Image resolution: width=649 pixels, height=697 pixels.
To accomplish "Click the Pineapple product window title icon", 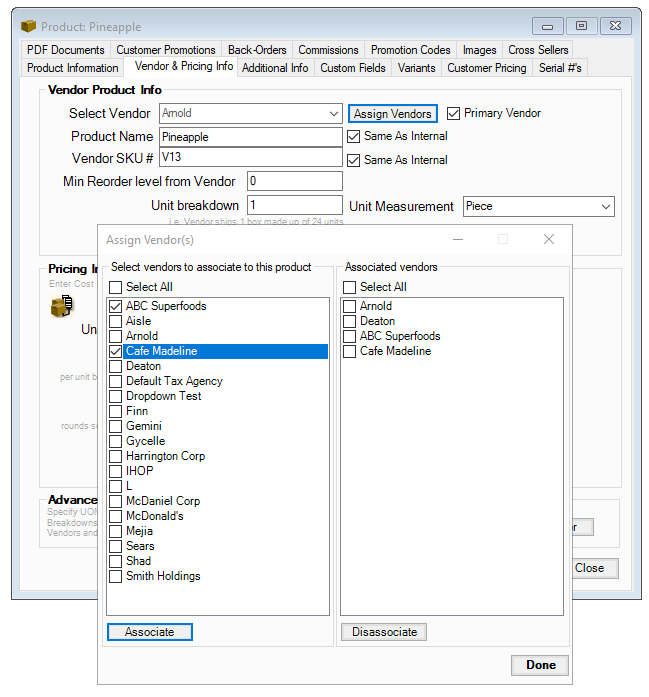I will pos(28,26).
